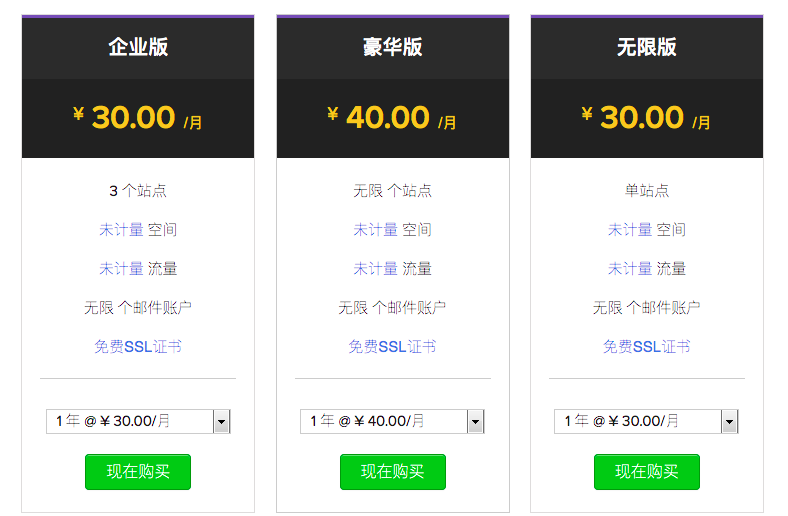Open 免费SSL证书 link in 企业版 plan

[138, 347]
